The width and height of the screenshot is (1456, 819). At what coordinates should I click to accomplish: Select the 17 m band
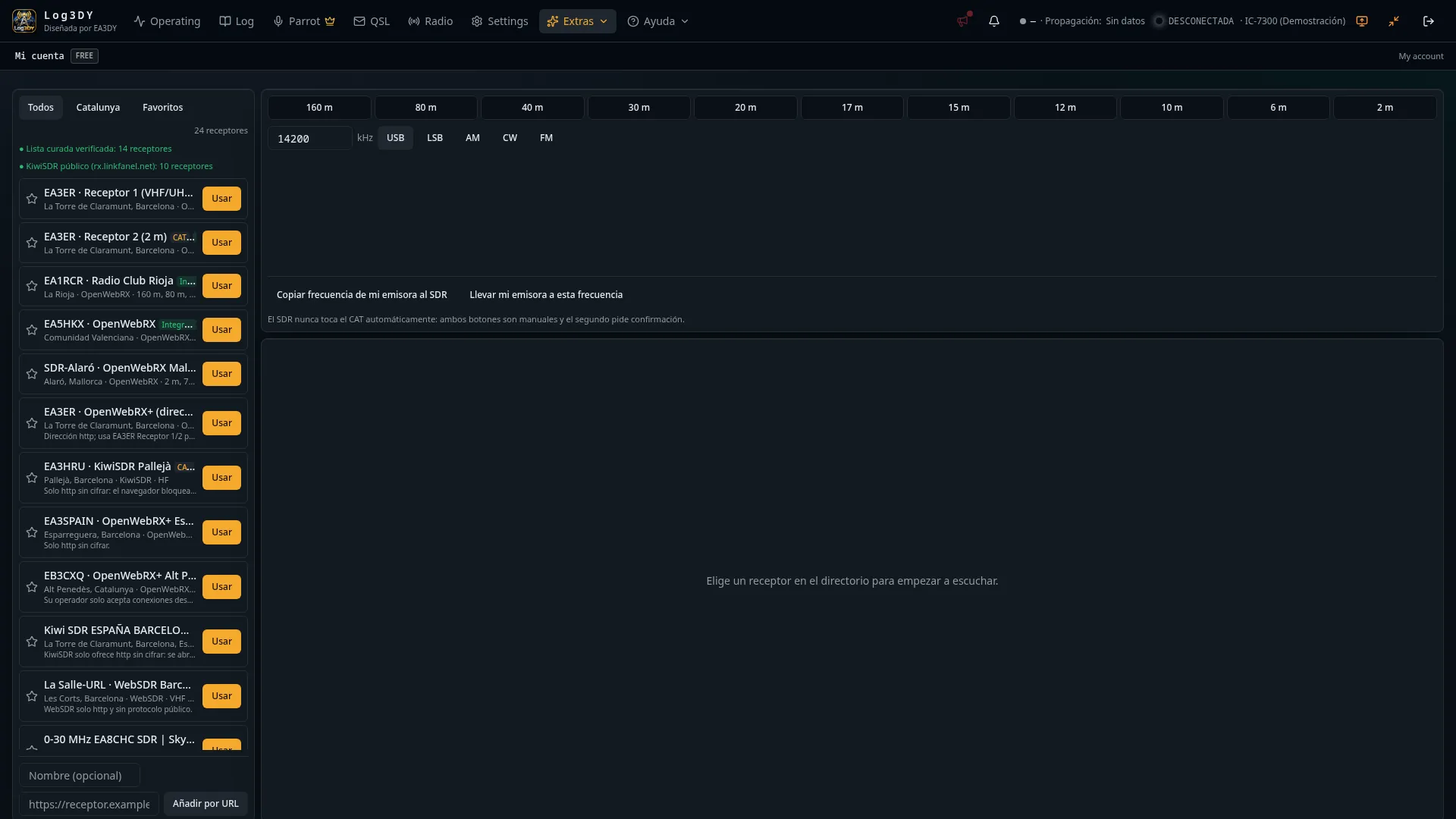[x=852, y=108]
